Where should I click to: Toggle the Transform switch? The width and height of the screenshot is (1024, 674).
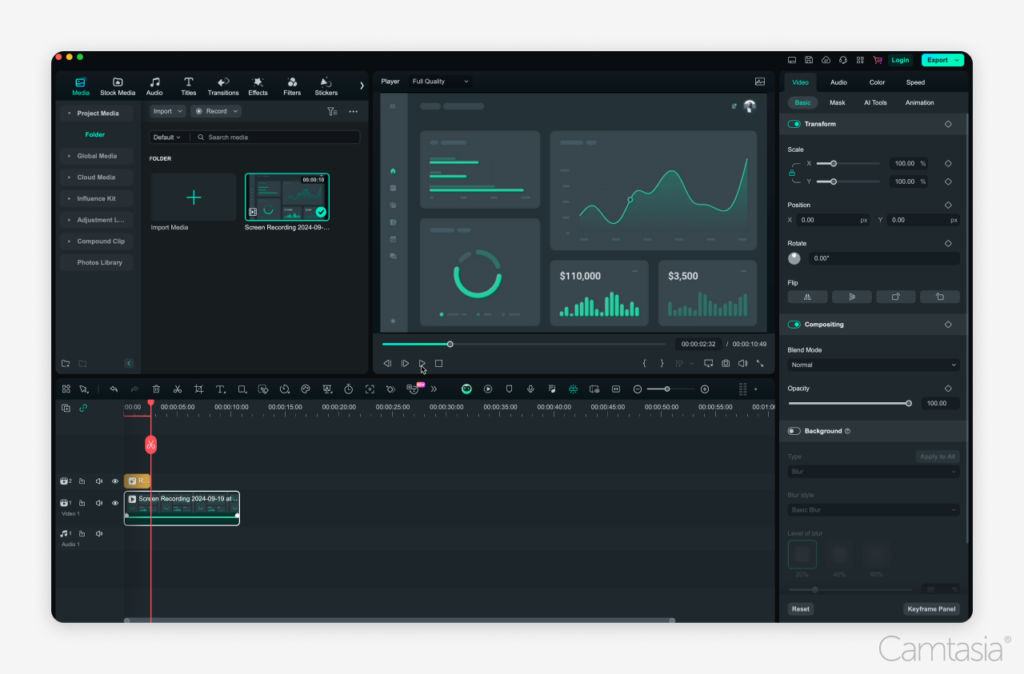(794, 124)
